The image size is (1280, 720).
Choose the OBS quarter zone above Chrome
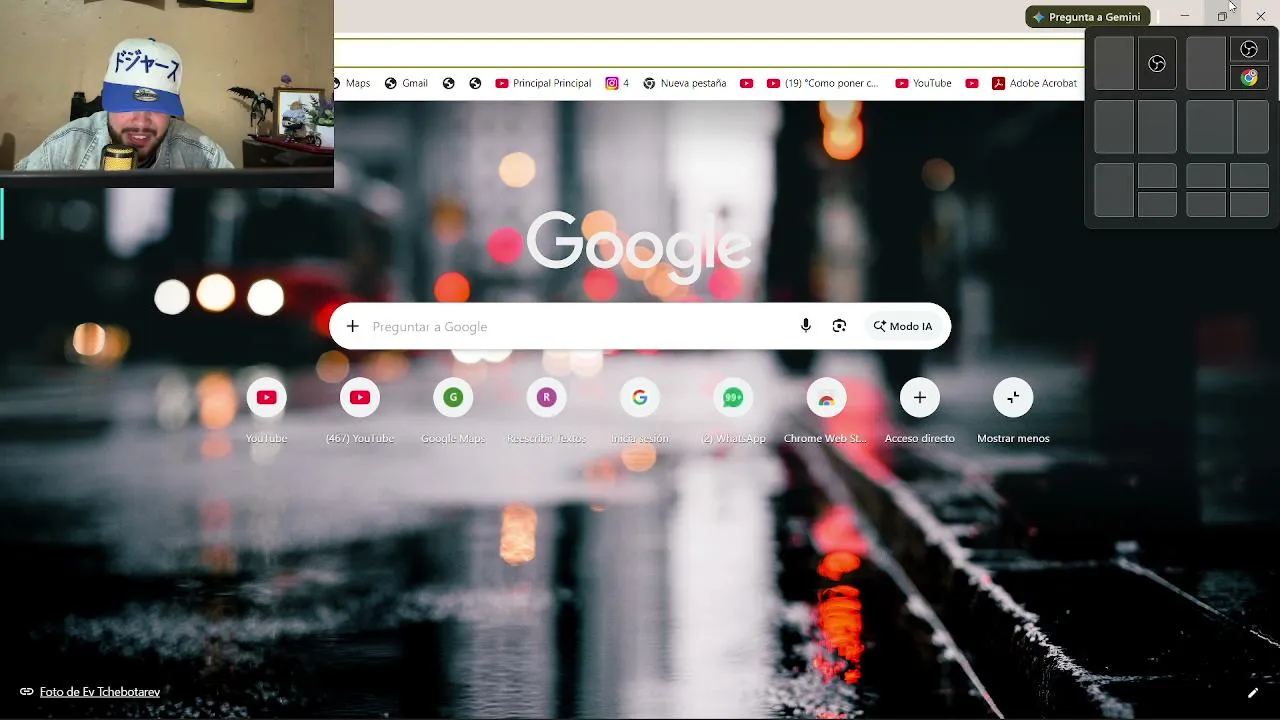click(1249, 50)
